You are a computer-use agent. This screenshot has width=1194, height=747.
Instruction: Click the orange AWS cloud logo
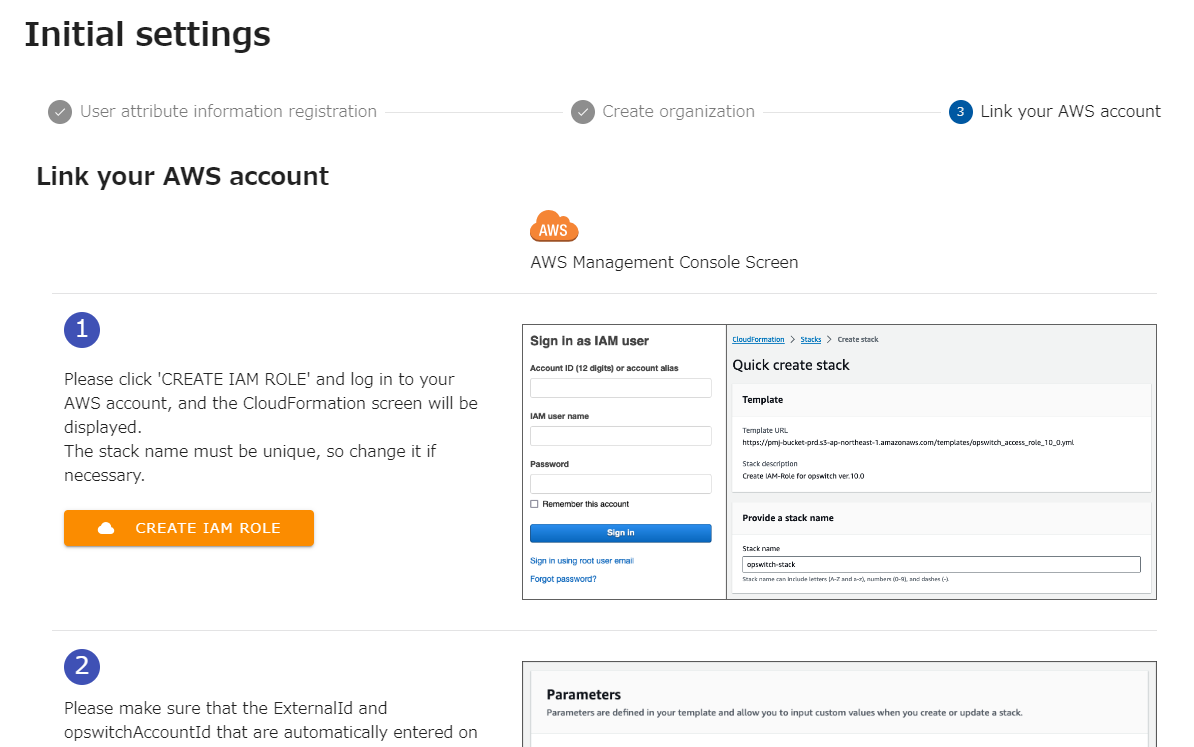coord(554,226)
